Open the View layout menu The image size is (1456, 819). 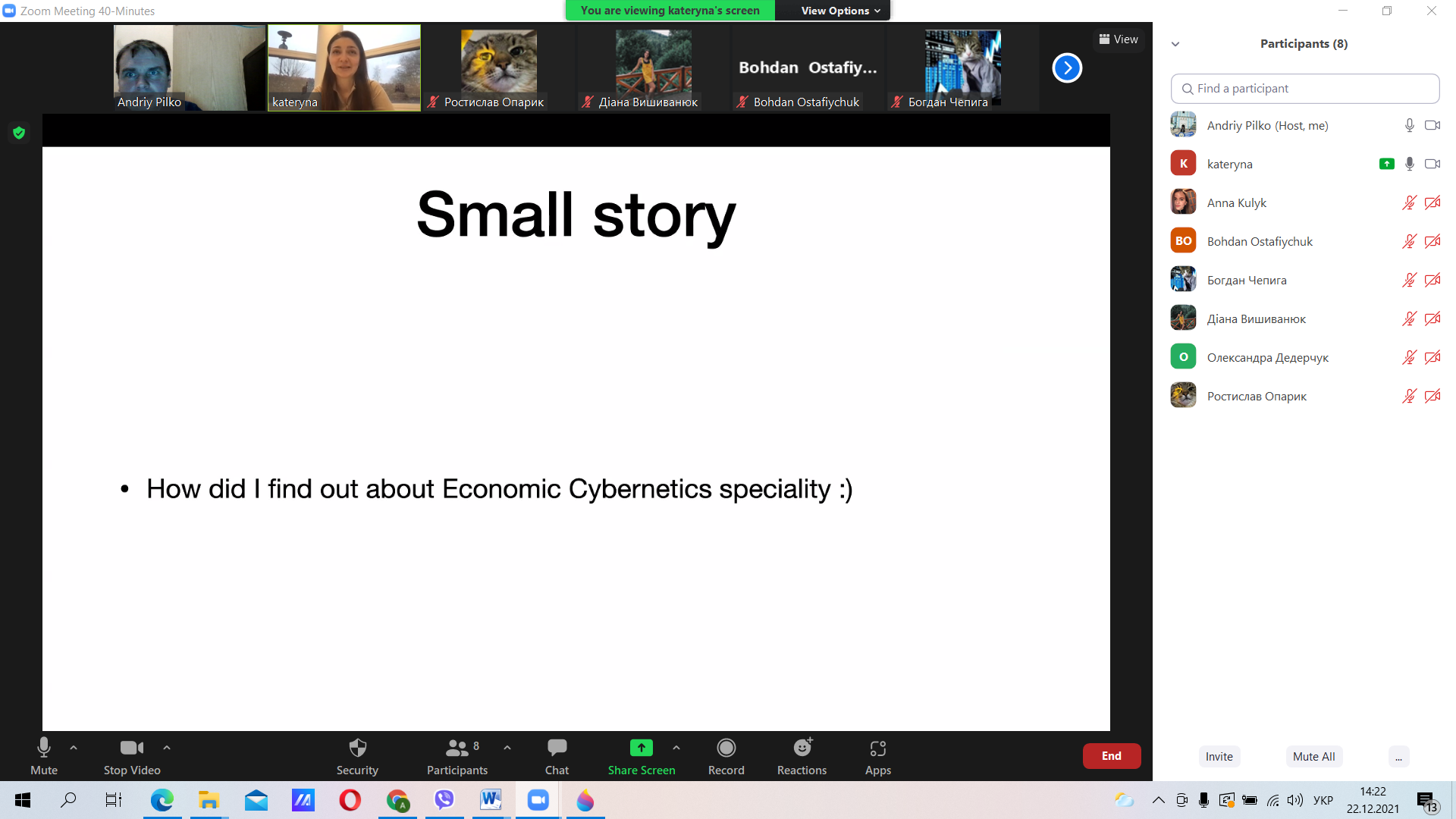[x=1119, y=39]
